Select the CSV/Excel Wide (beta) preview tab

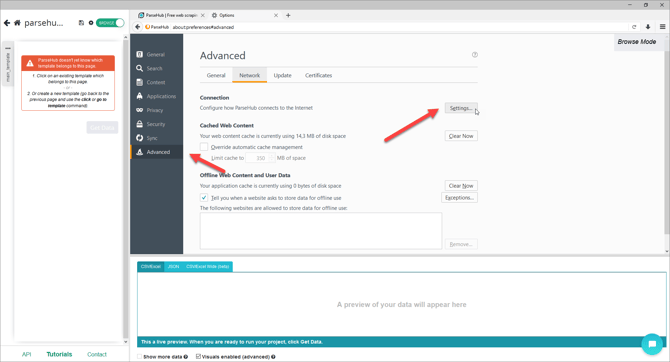point(208,267)
